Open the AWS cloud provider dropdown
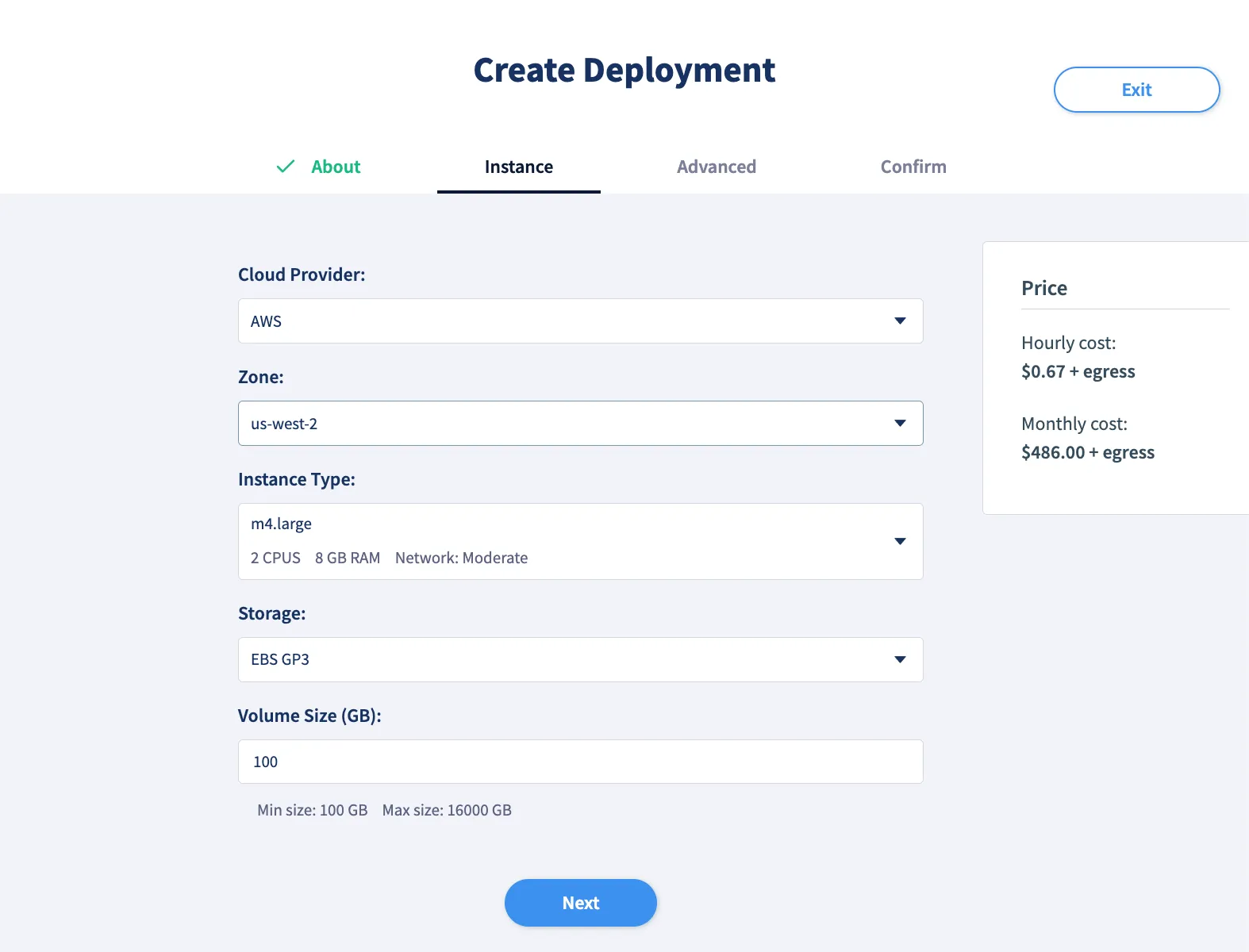Image resolution: width=1249 pixels, height=952 pixels. pos(555,321)
